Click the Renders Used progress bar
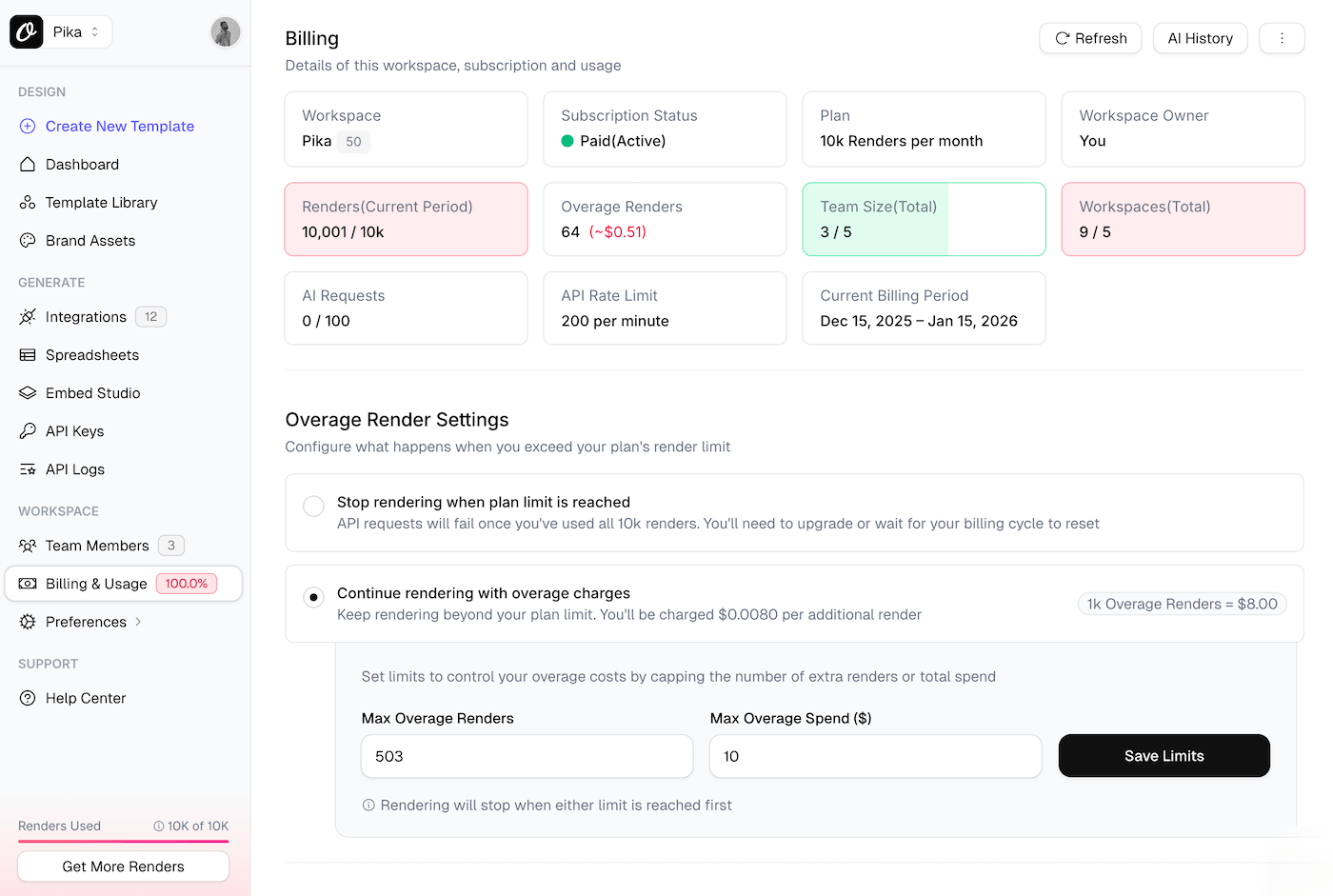The width and height of the screenshot is (1333, 896). click(124, 842)
